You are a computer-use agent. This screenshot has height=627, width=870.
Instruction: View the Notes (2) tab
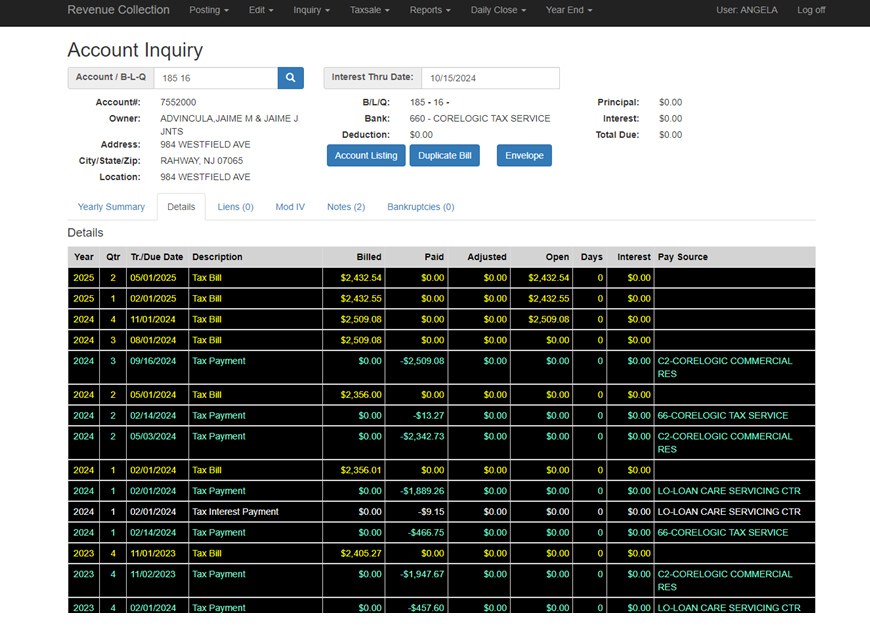pyautogui.click(x=346, y=207)
